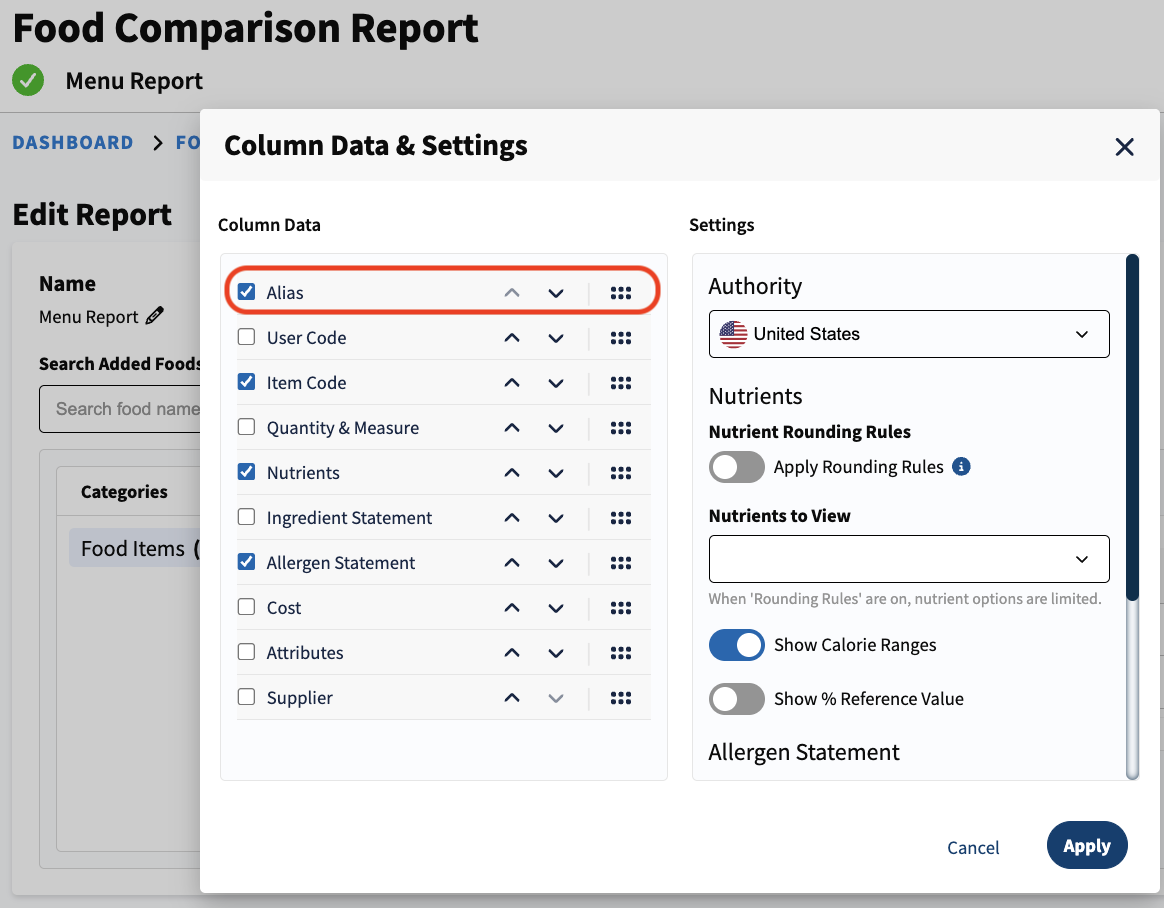
Task: Uncheck the Nutrients checkbox
Action: click(x=246, y=471)
